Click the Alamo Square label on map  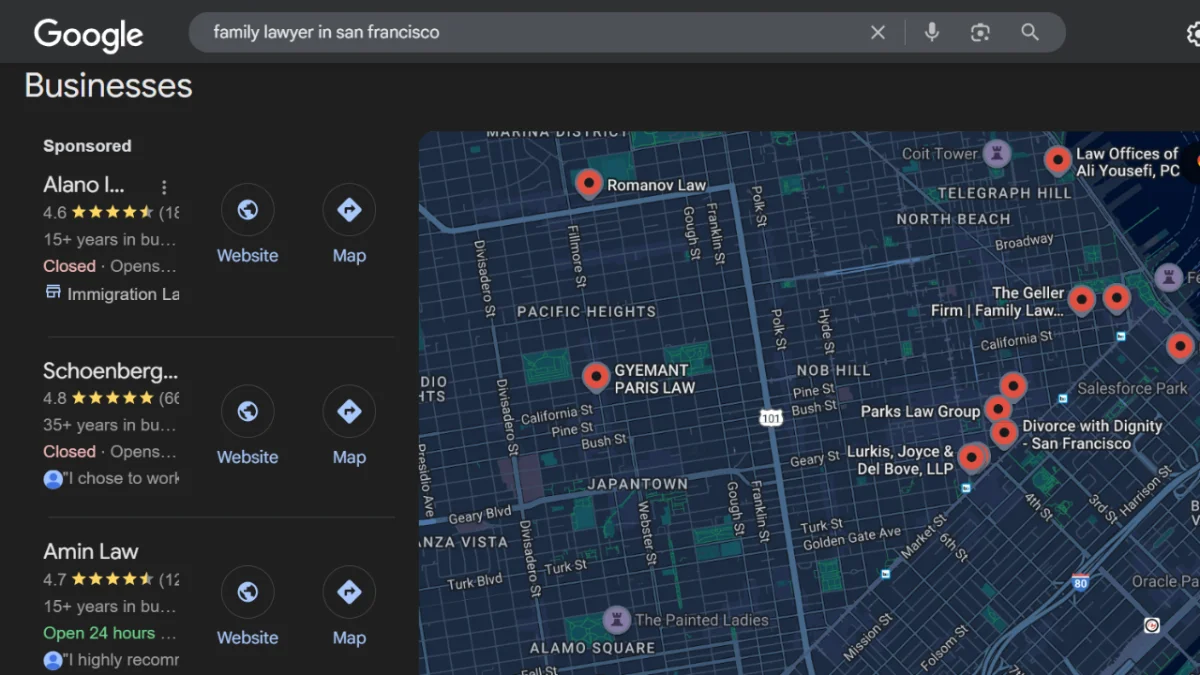click(593, 648)
